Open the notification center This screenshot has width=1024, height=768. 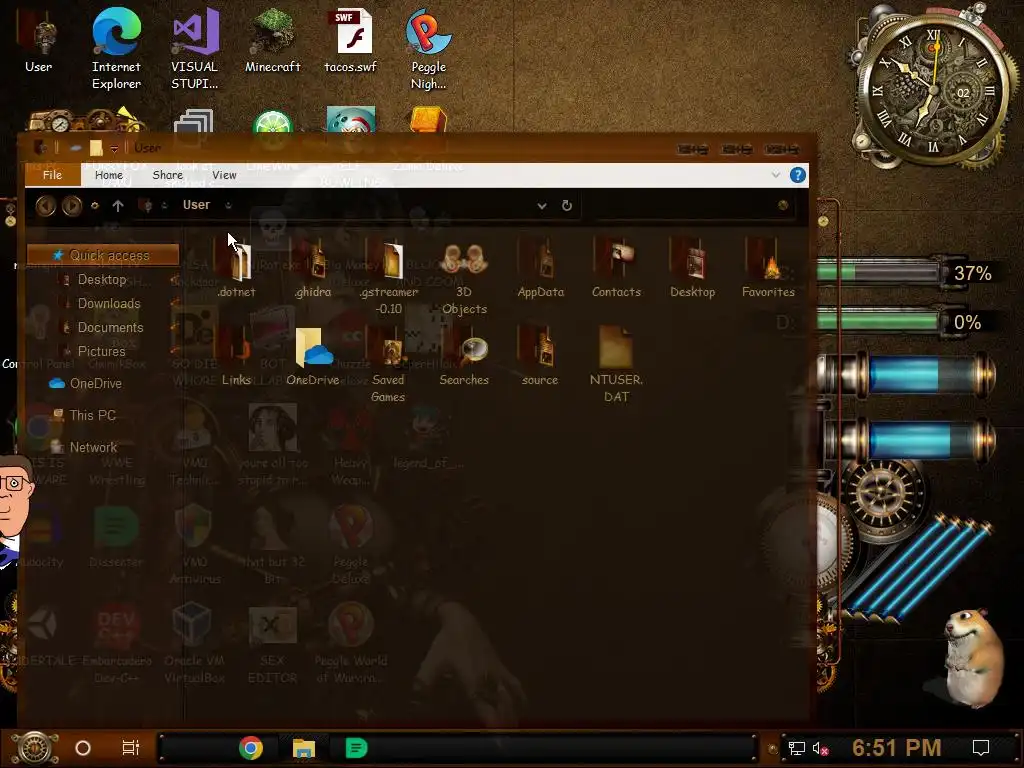pyautogui.click(x=980, y=748)
